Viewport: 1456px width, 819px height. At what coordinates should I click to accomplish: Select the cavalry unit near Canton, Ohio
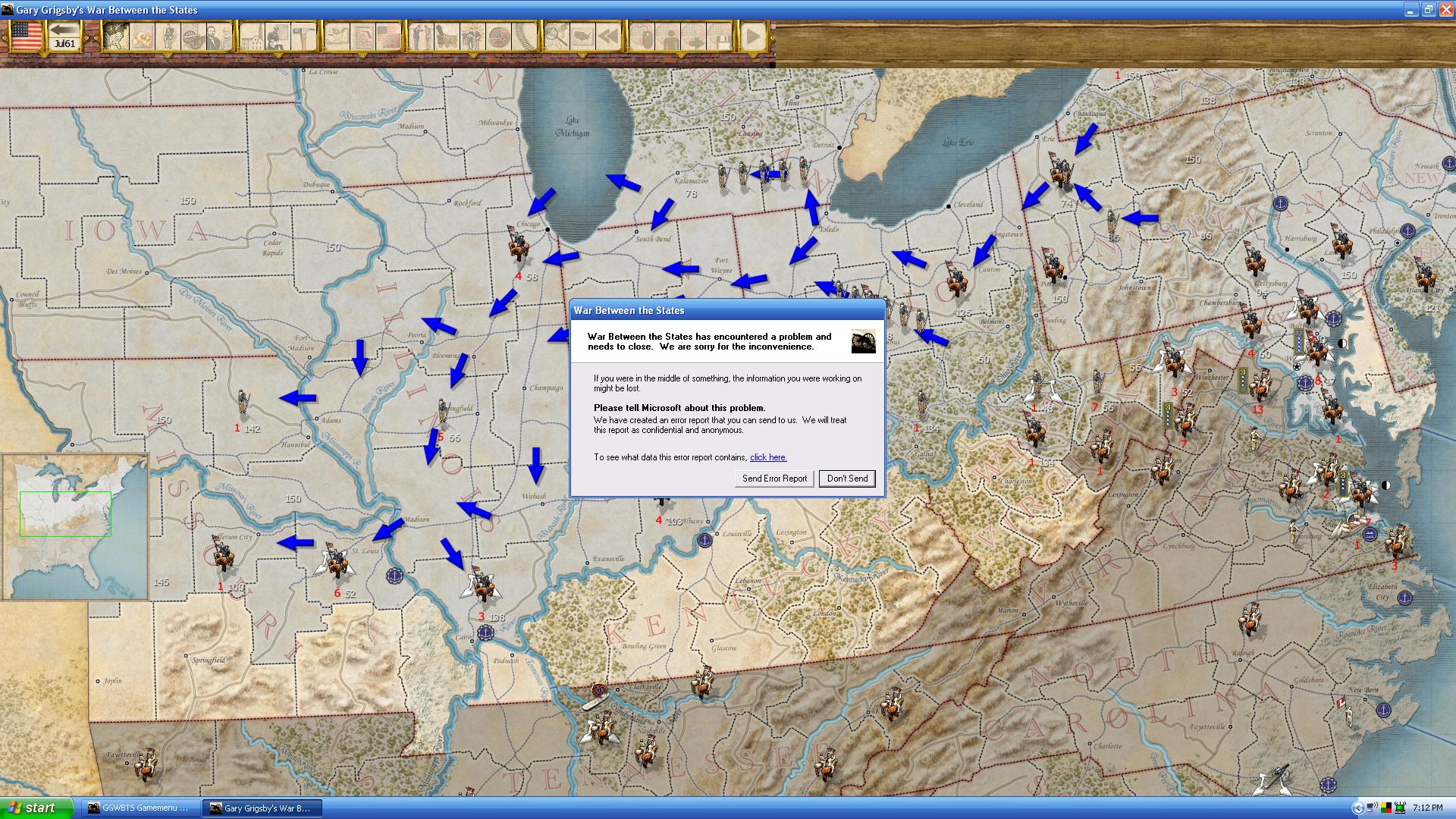click(x=957, y=279)
